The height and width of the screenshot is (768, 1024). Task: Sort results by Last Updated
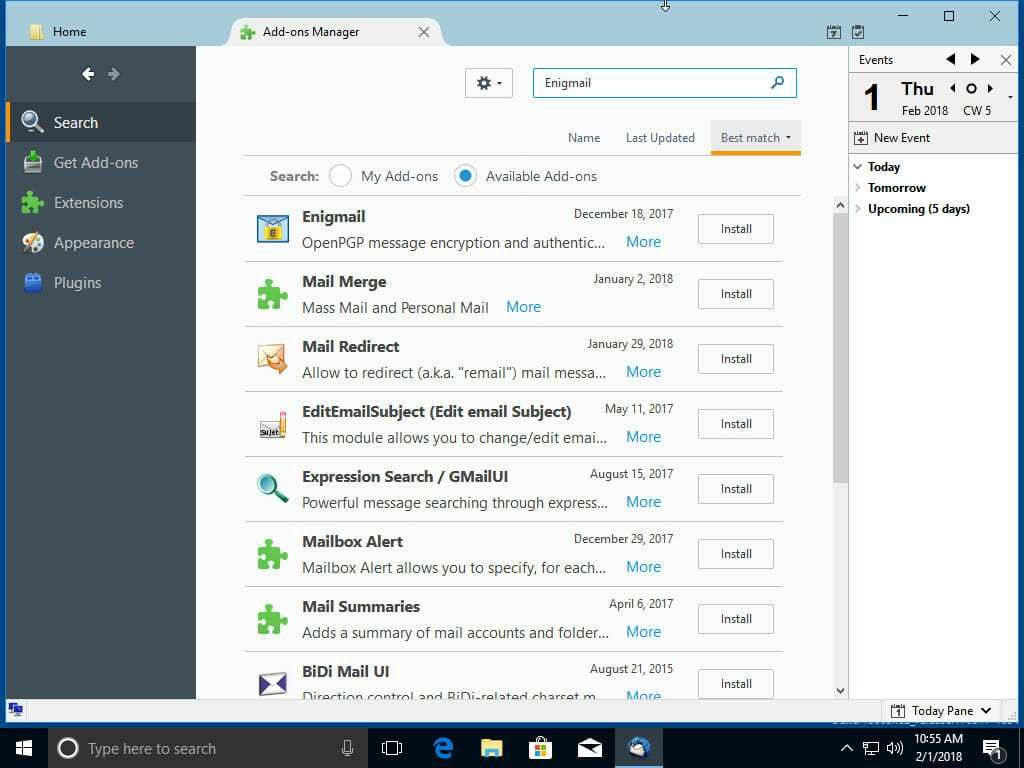point(659,137)
